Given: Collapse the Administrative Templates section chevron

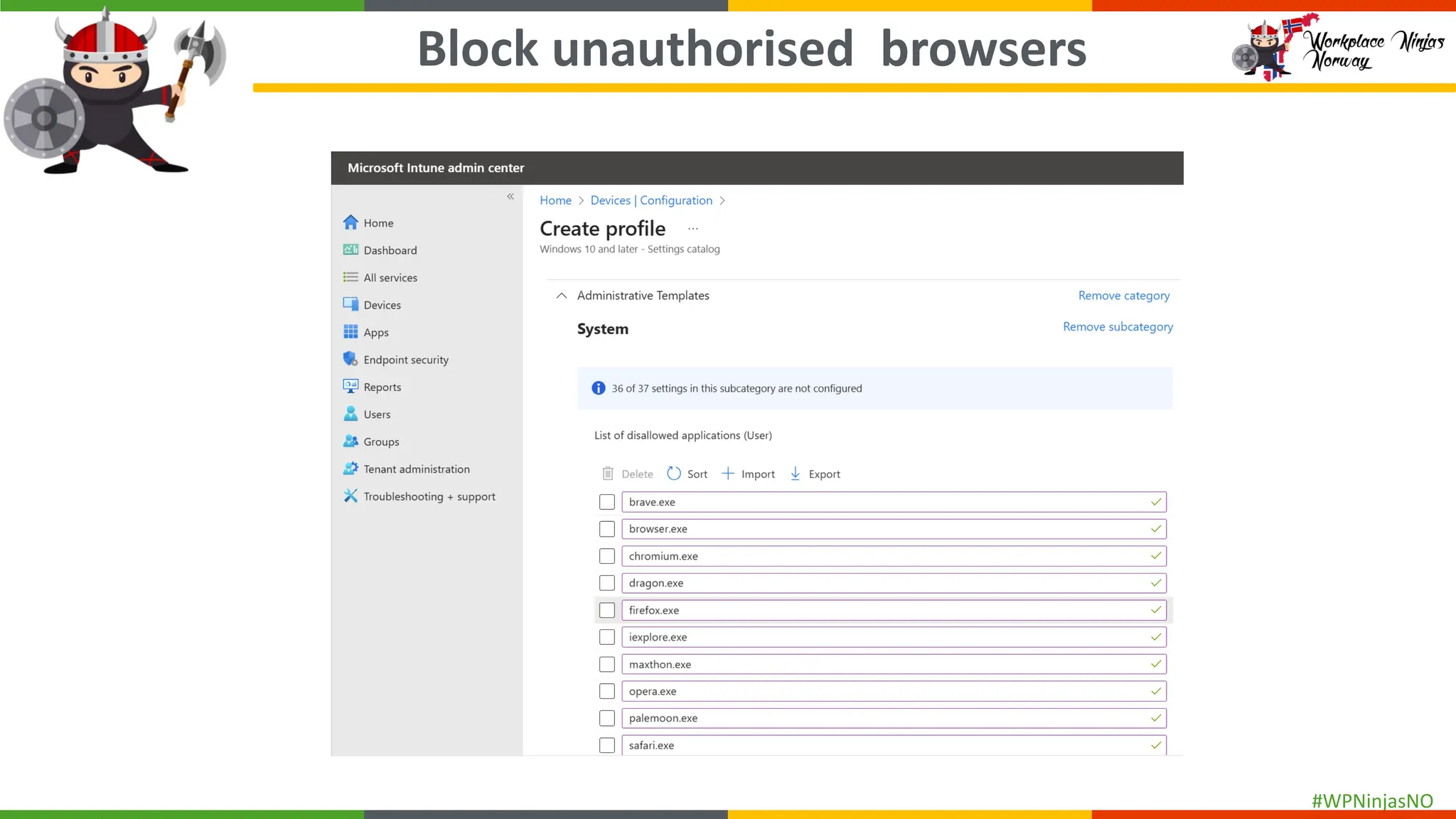Looking at the screenshot, I should 562,296.
